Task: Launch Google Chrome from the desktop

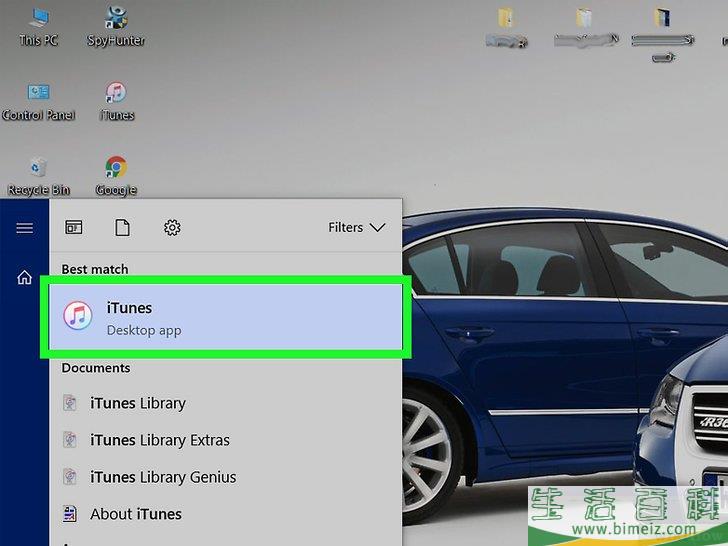Action: click(x=116, y=176)
